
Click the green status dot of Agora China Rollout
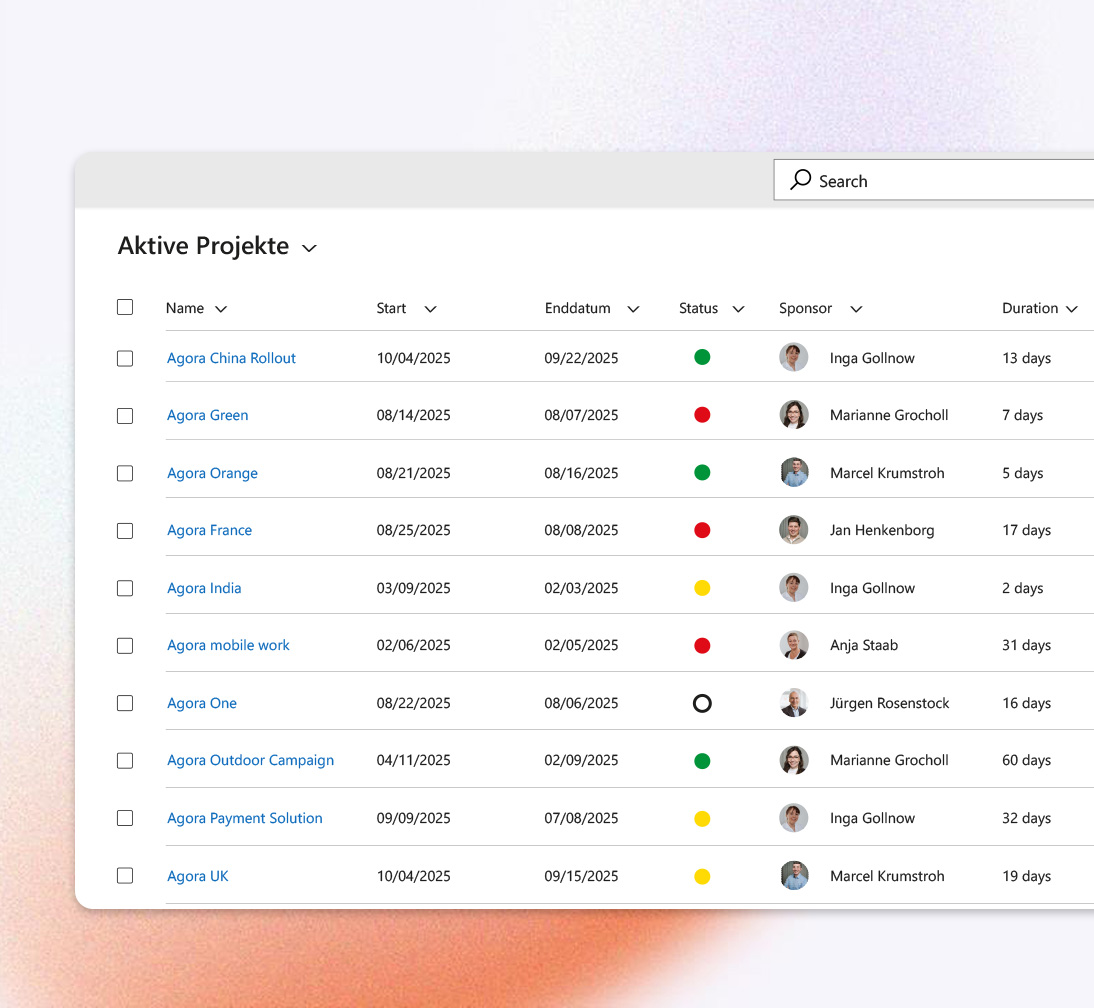(x=702, y=357)
